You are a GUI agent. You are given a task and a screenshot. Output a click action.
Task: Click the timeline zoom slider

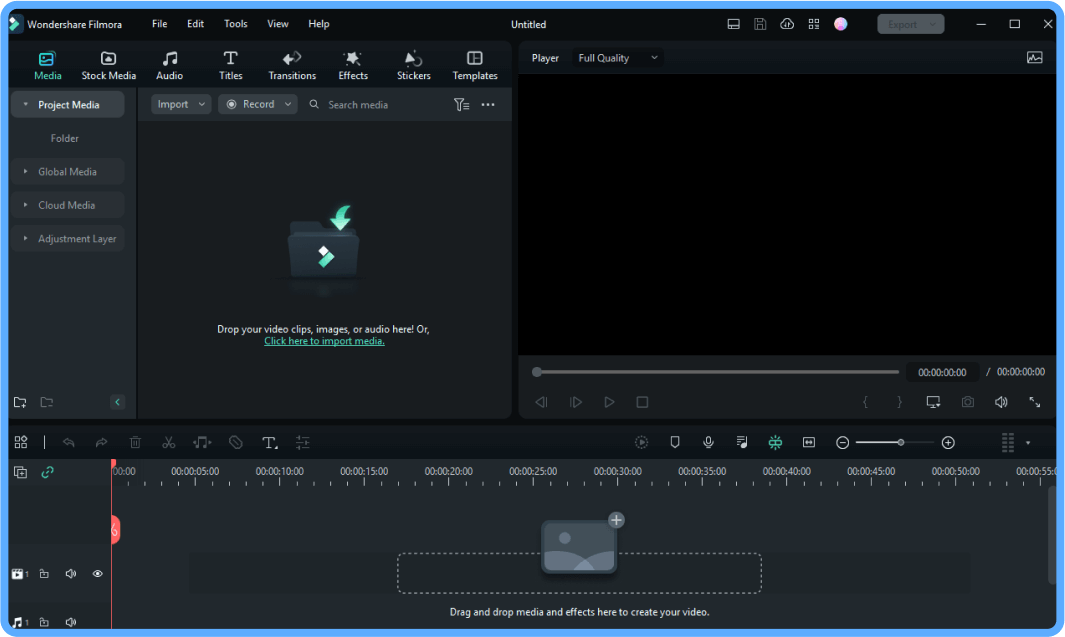[895, 442]
